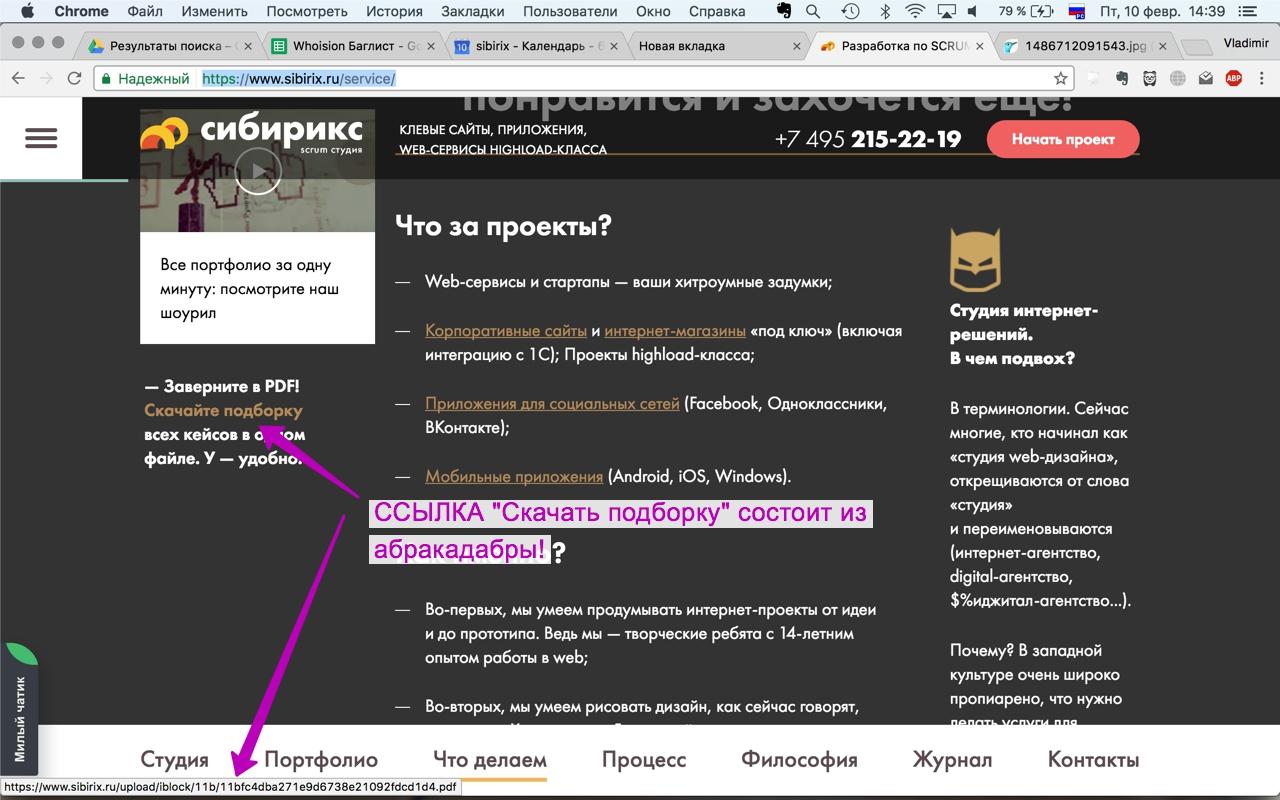Click the Sibirix logo
1280x800 pixels.
[252, 135]
